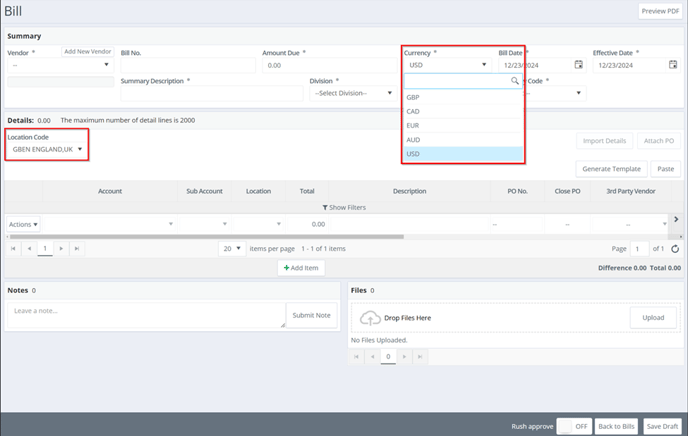The image size is (688, 436).
Task: Select GBP from currency list
Action: click(x=463, y=97)
